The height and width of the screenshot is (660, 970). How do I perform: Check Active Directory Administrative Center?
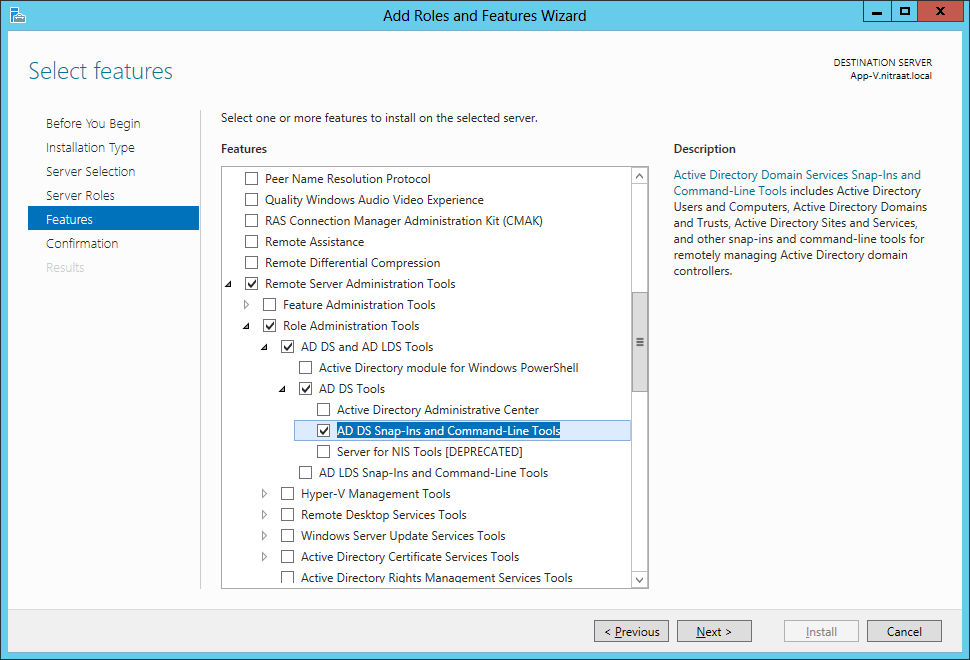(323, 410)
